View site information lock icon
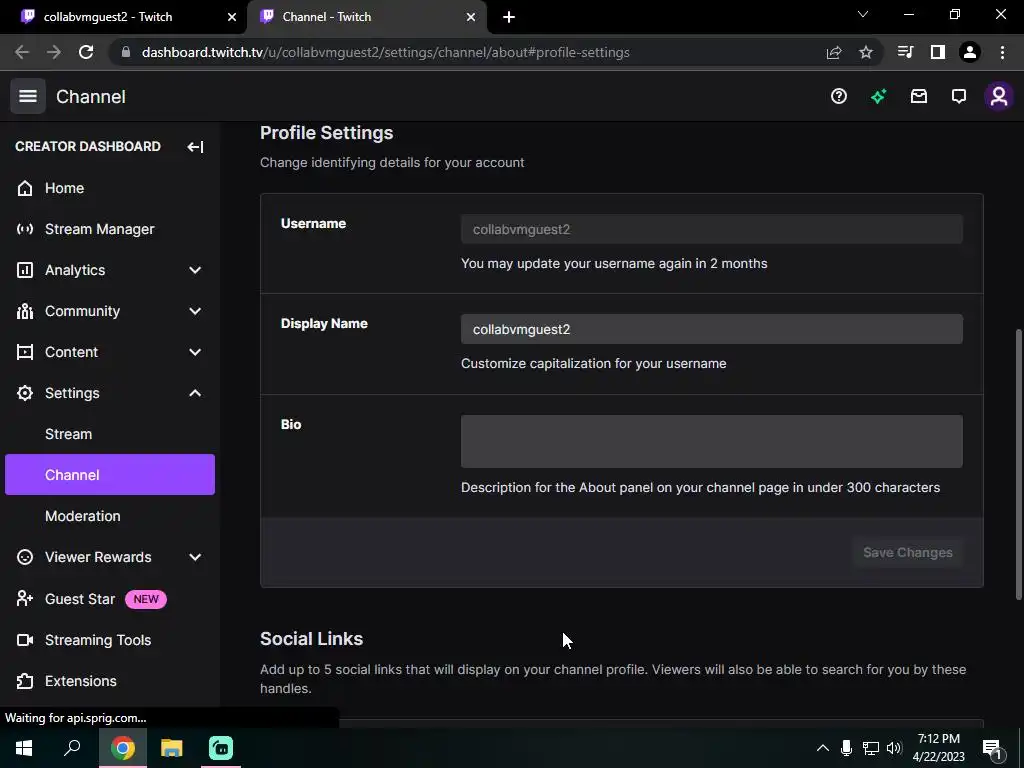Viewport: 1024px width, 768px height. (x=126, y=52)
